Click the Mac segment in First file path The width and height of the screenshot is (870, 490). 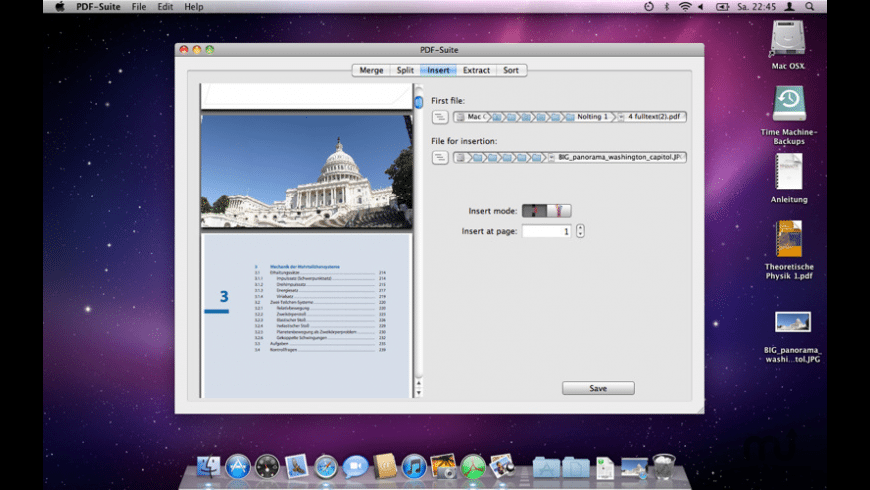coord(474,117)
